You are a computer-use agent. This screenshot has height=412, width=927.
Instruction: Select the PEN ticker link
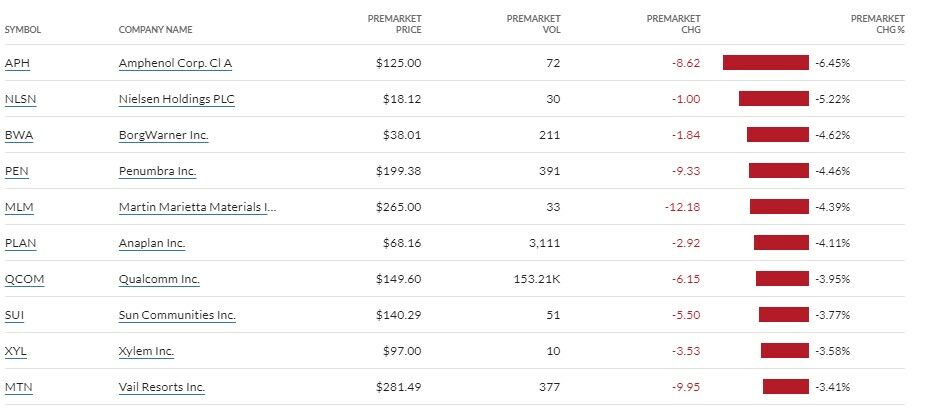click(16, 171)
